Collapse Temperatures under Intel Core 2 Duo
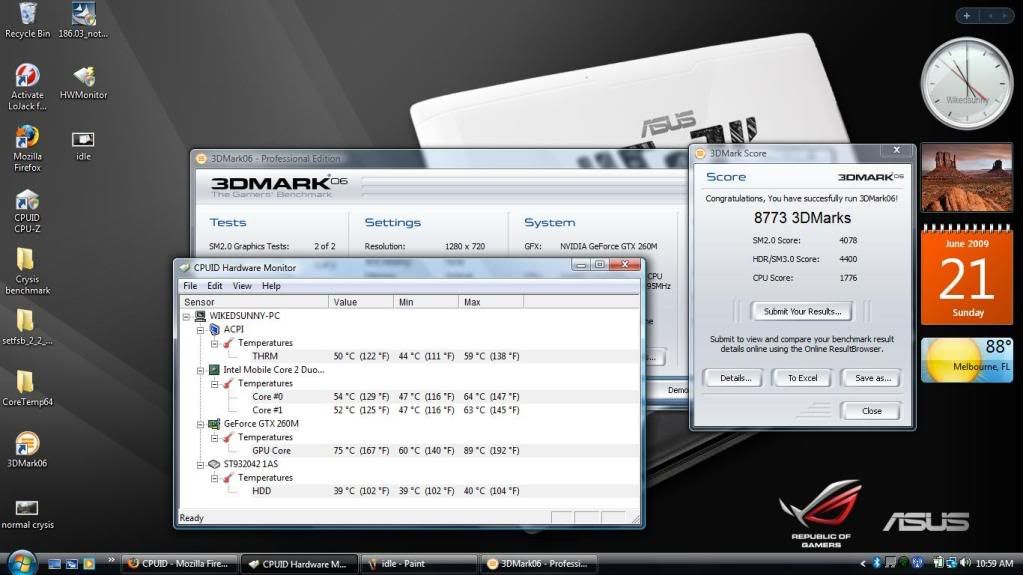 [x=215, y=384]
